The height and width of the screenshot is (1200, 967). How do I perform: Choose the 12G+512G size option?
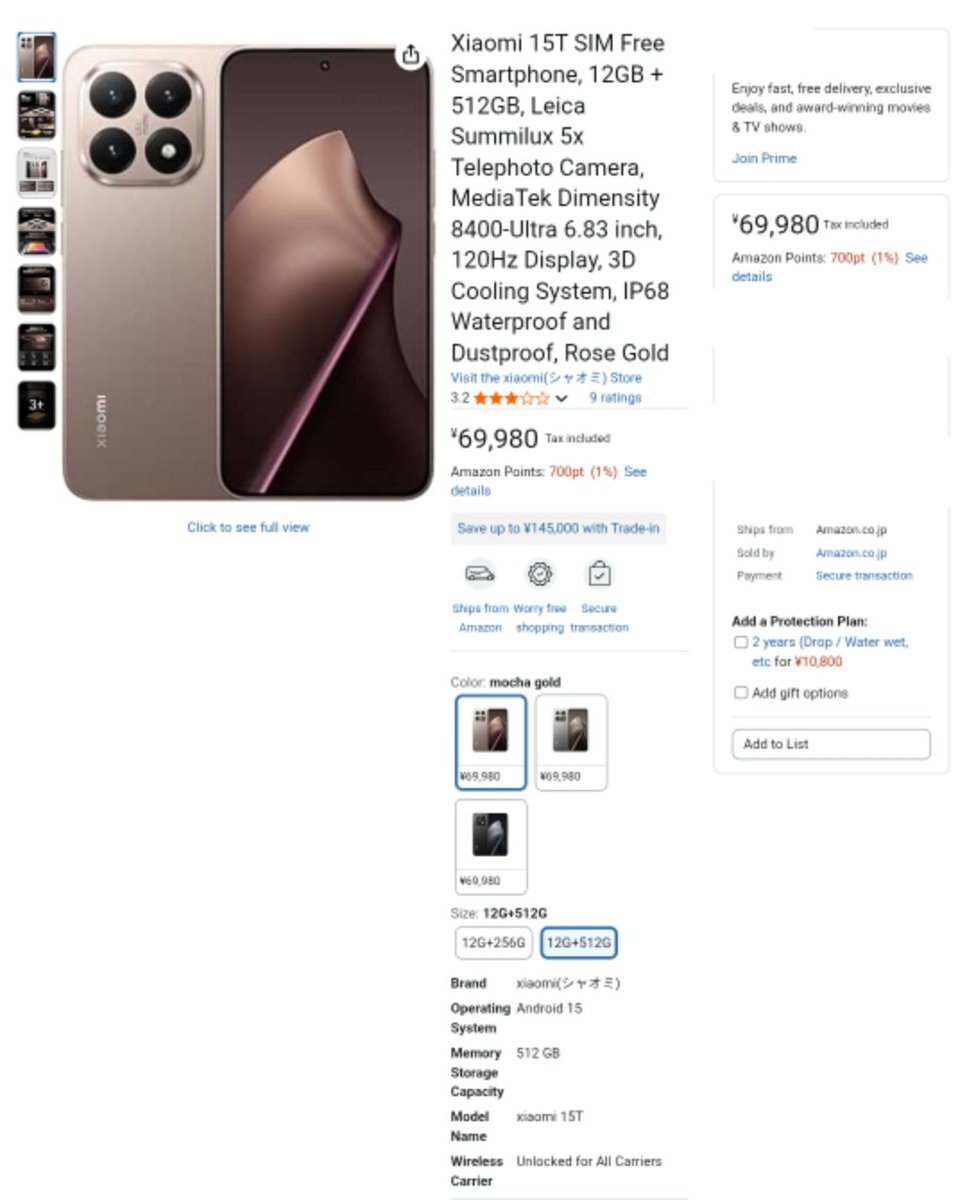click(579, 942)
